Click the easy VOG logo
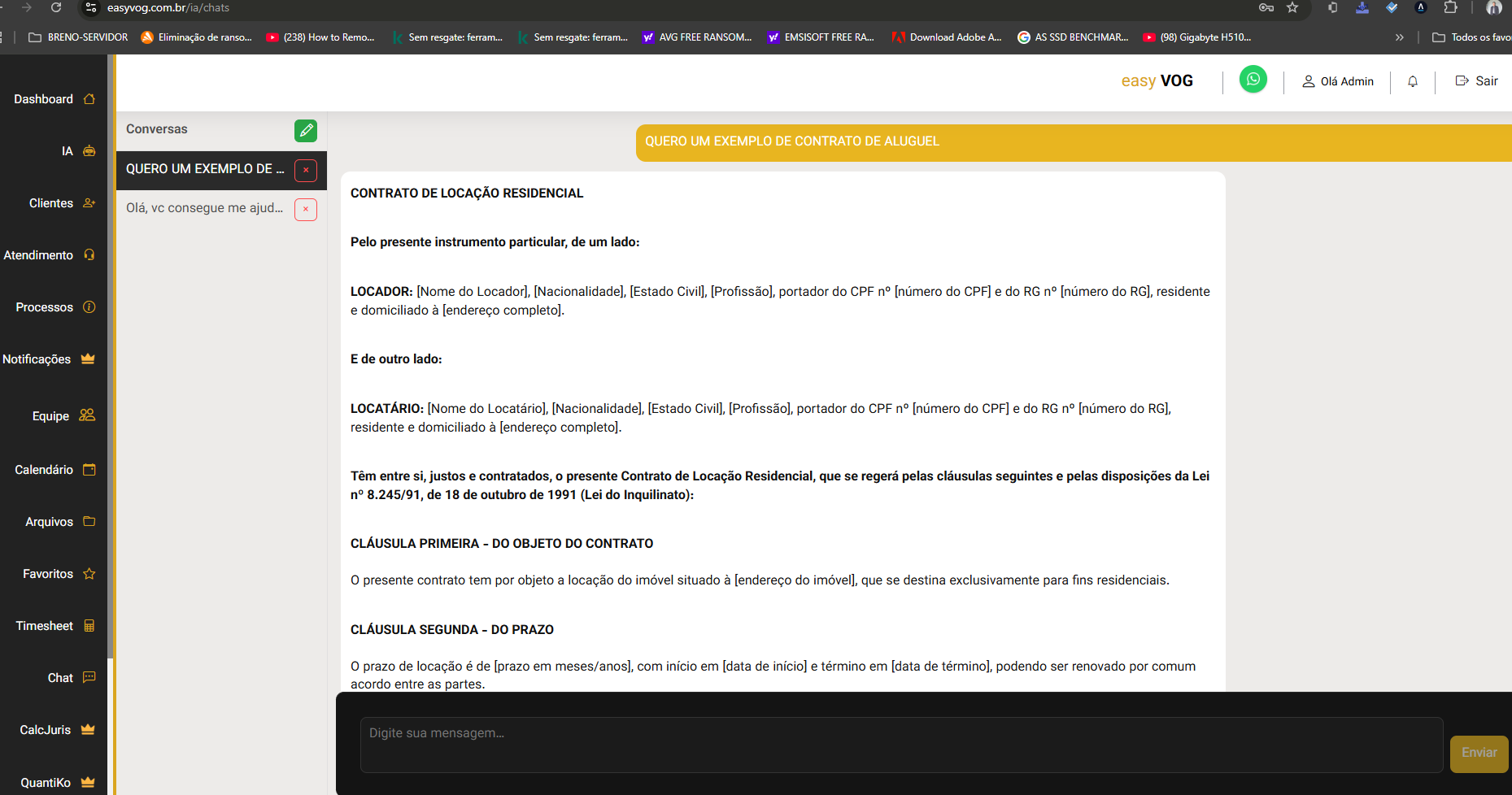 (x=1157, y=80)
